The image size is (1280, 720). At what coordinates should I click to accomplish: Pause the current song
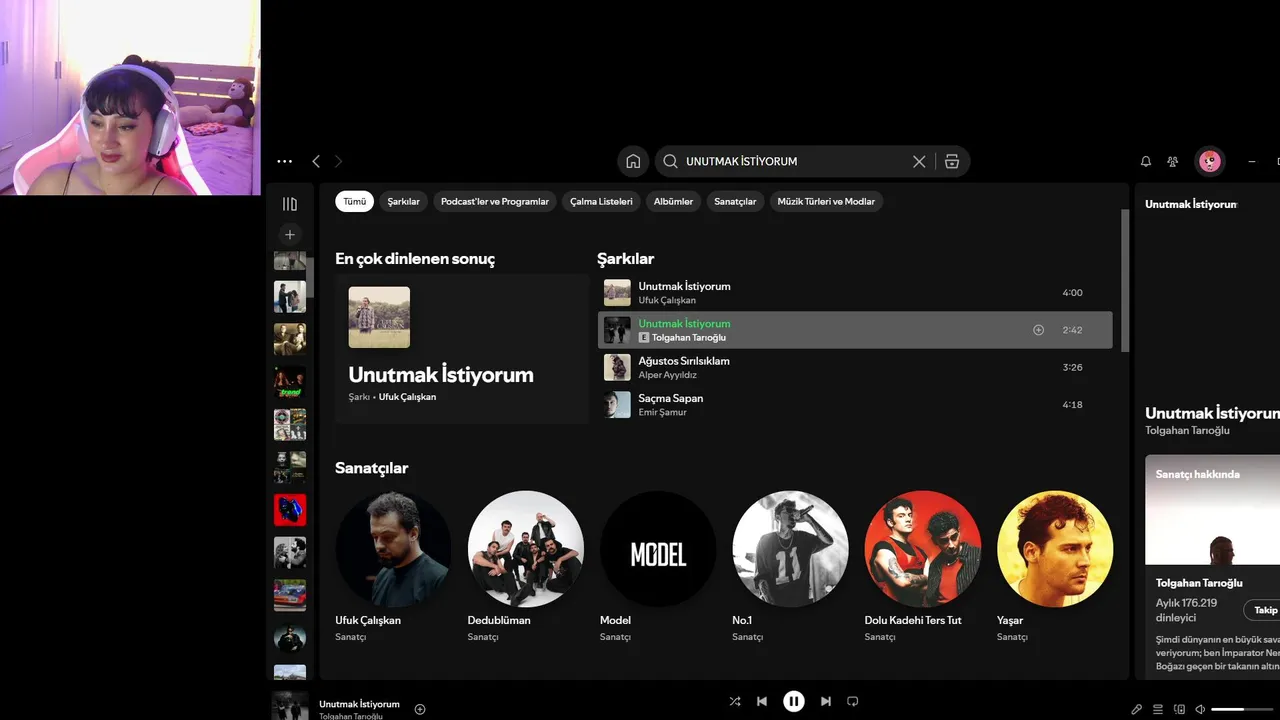coord(794,702)
